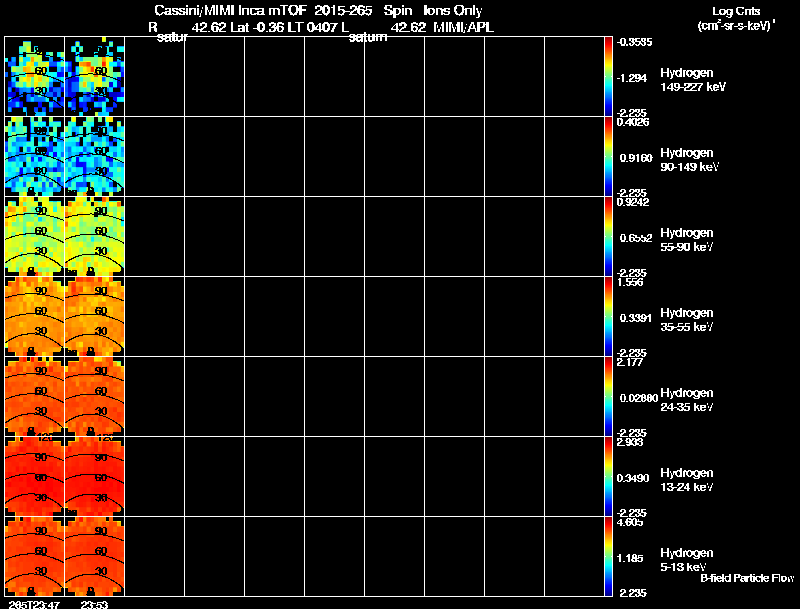Click the Hydrogen 24-35 keV panel at 23:53
Image resolution: width=800 pixels, height=609 pixels.
click(x=94, y=397)
